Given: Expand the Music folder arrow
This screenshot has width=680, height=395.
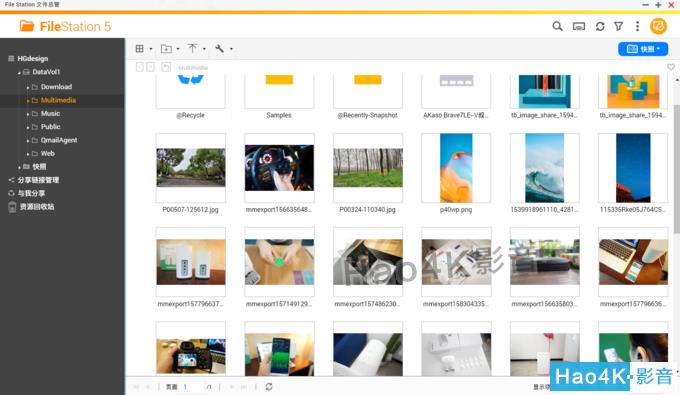Looking at the screenshot, I should point(28,114).
